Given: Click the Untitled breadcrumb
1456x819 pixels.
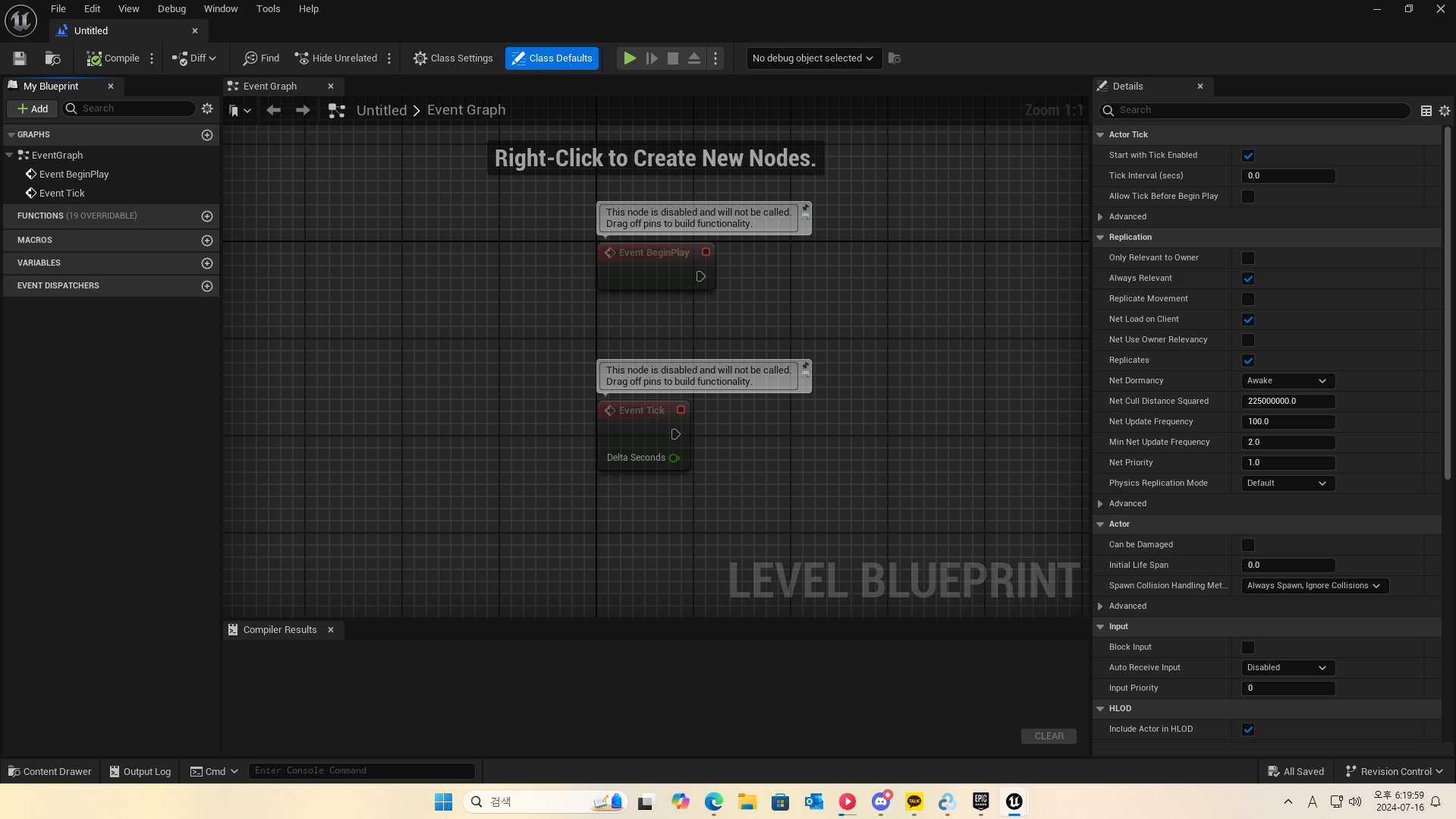Looking at the screenshot, I should [382, 111].
